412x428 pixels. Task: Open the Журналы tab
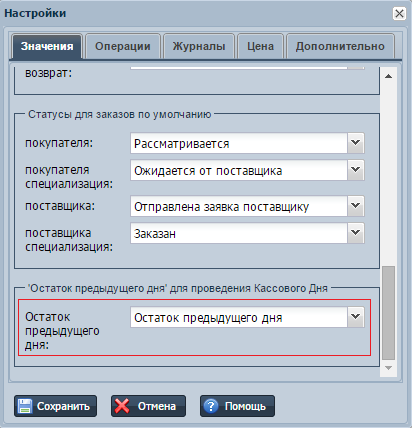pos(199,46)
